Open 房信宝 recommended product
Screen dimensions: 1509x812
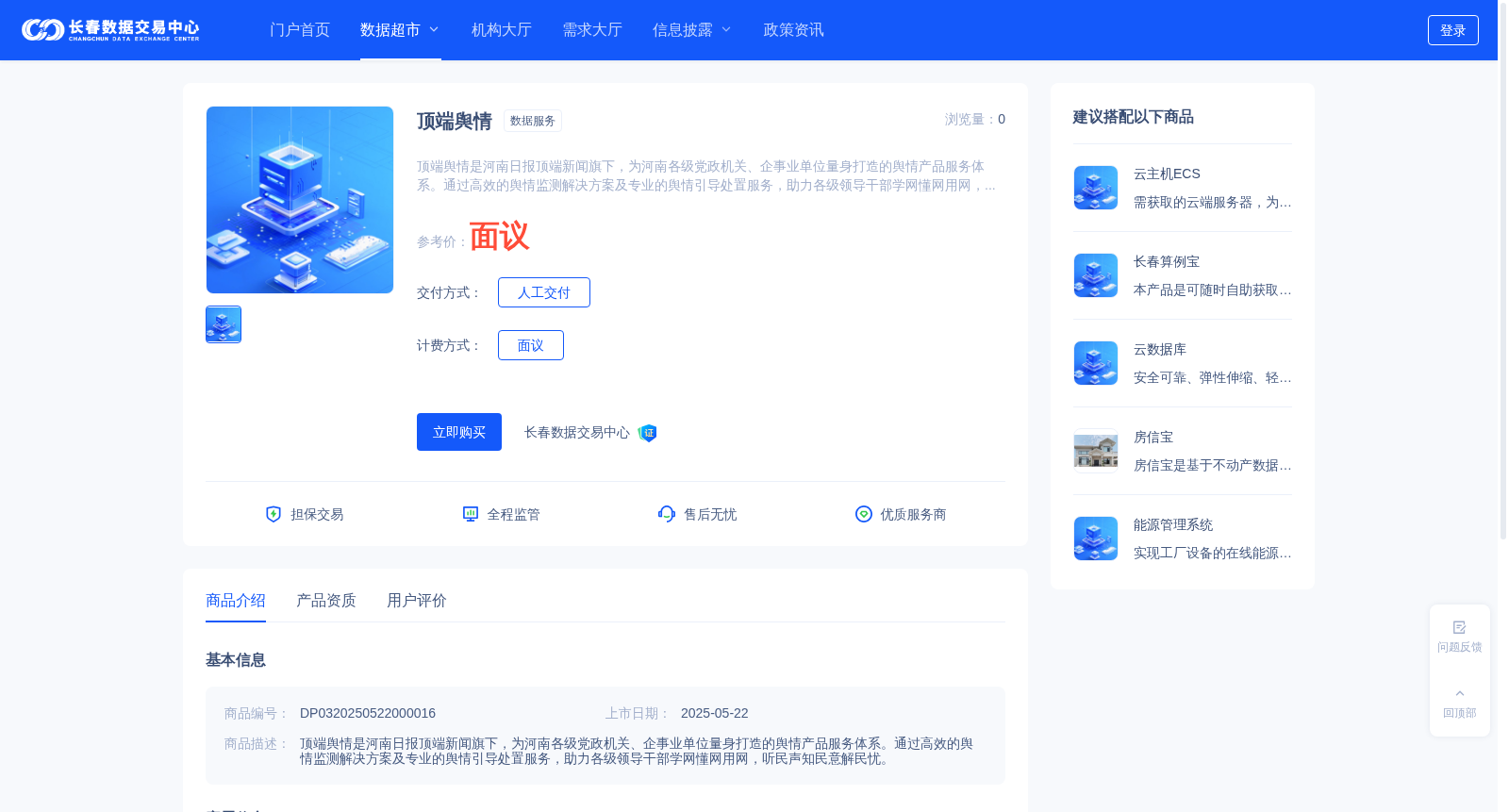click(x=1153, y=437)
